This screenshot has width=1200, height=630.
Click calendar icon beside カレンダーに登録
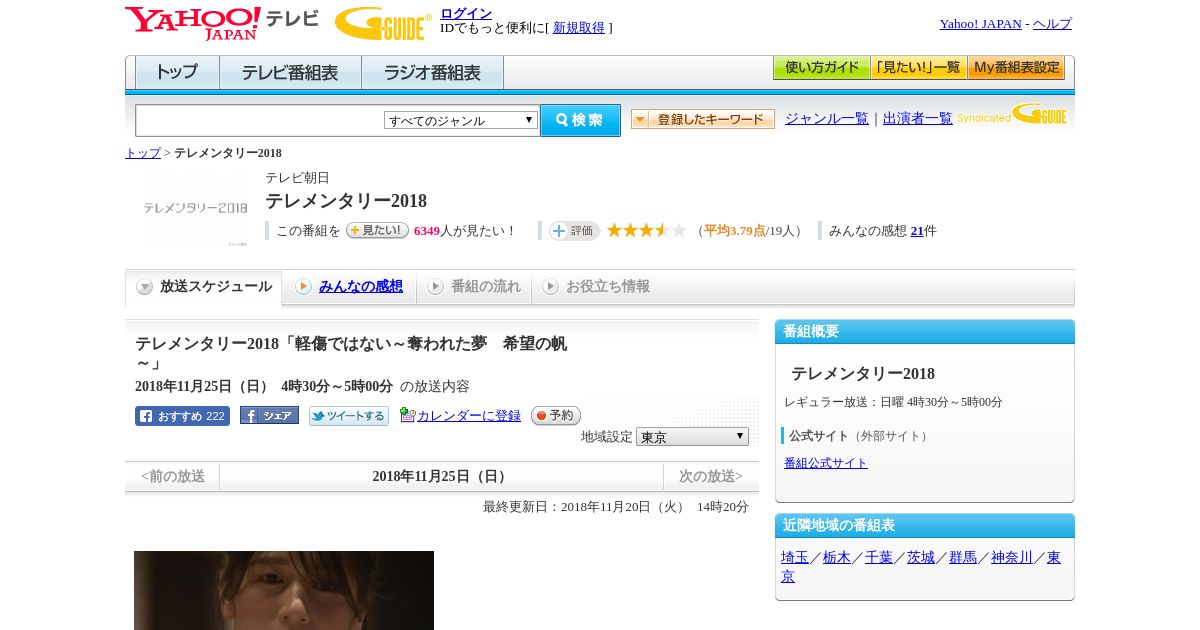click(407, 415)
